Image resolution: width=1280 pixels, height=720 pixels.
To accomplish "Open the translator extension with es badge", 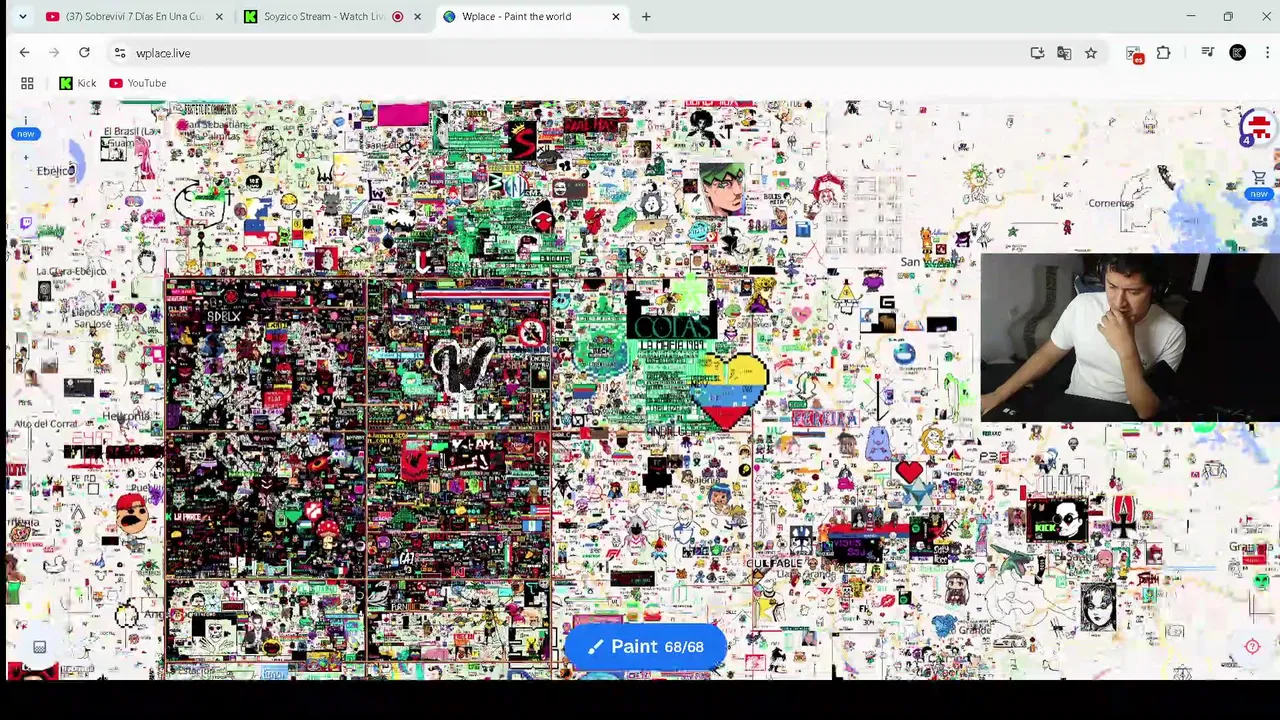I will coord(1134,54).
